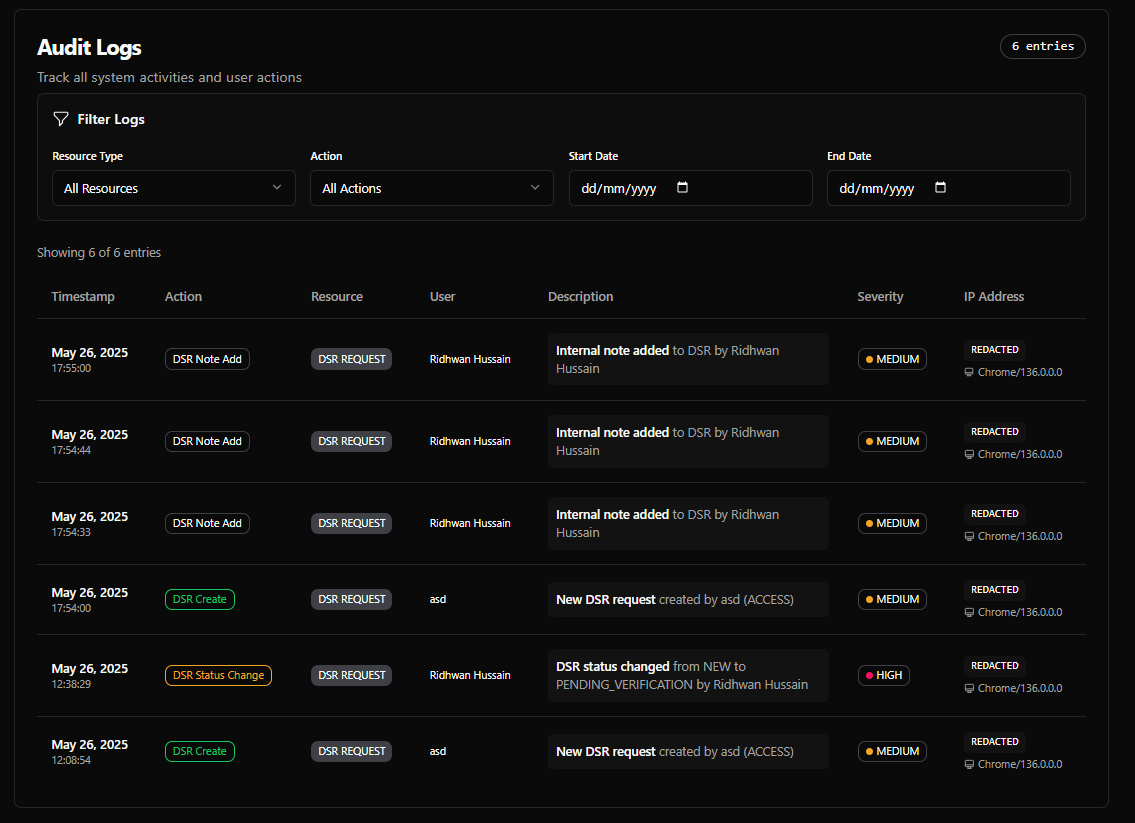Image resolution: width=1135 pixels, height=823 pixels.
Task: Click the Severity column header
Action: point(880,296)
